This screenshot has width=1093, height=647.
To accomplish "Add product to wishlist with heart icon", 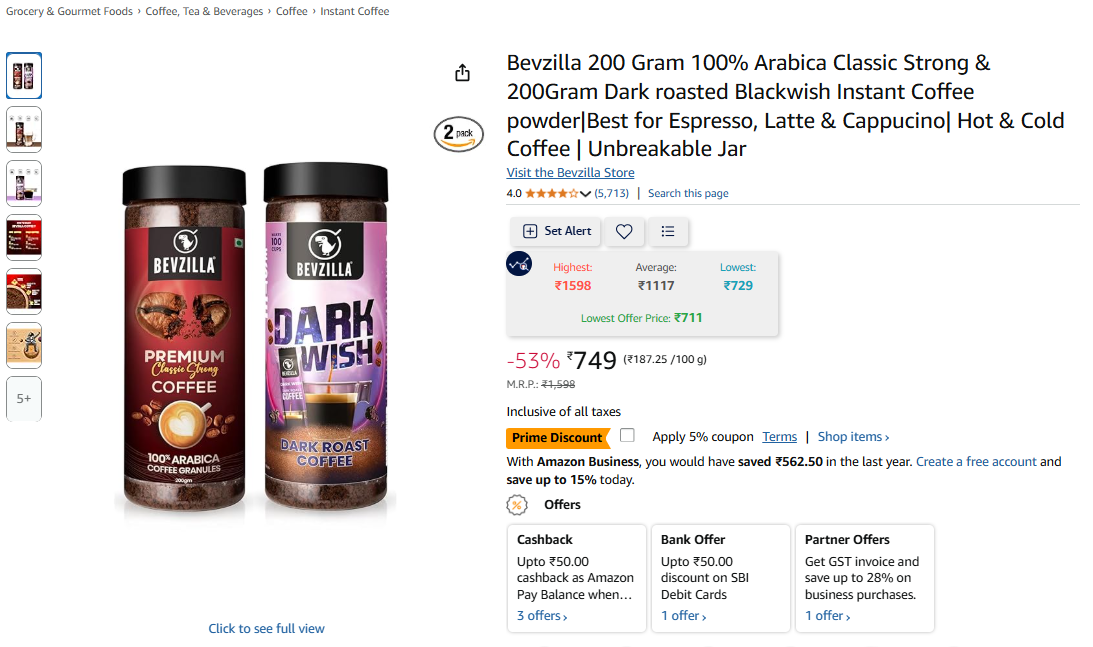I will pyautogui.click(x=624, y=231).
